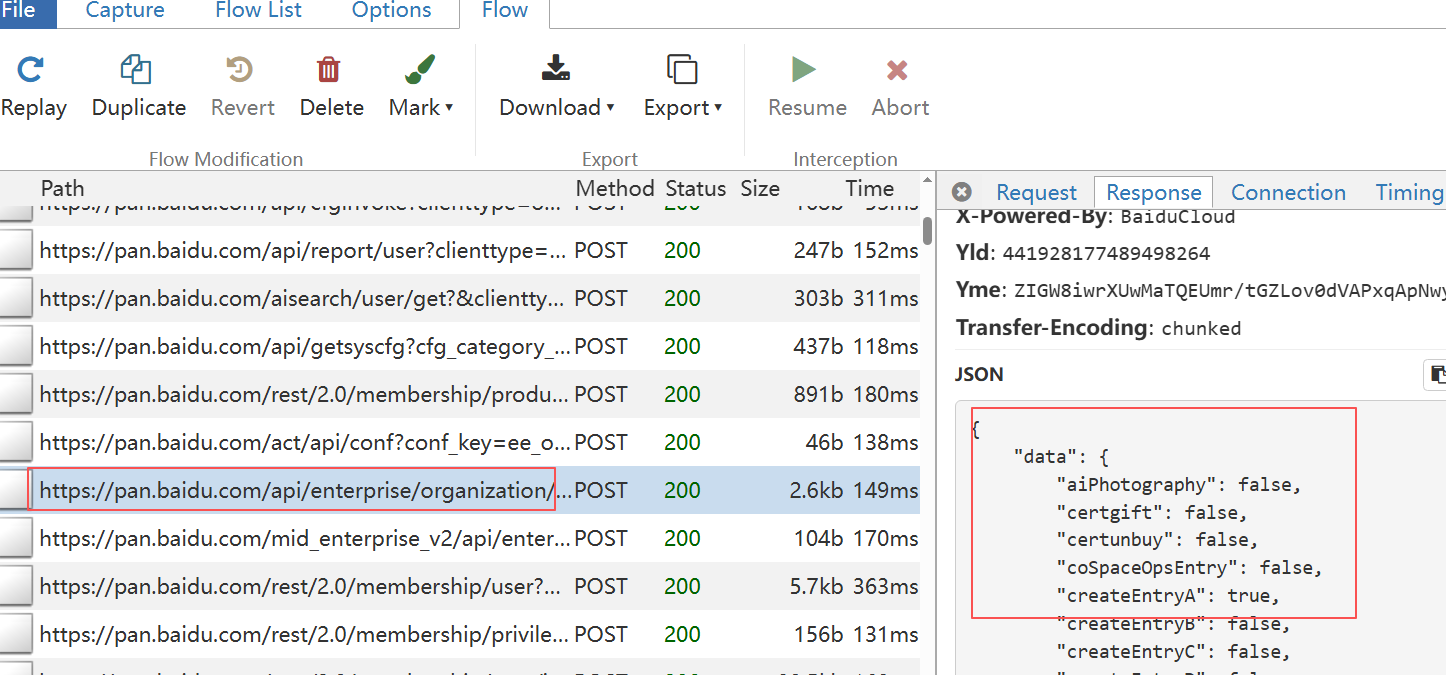
Task: Resume the intercepted flow
Action: [x=806, y=87]
